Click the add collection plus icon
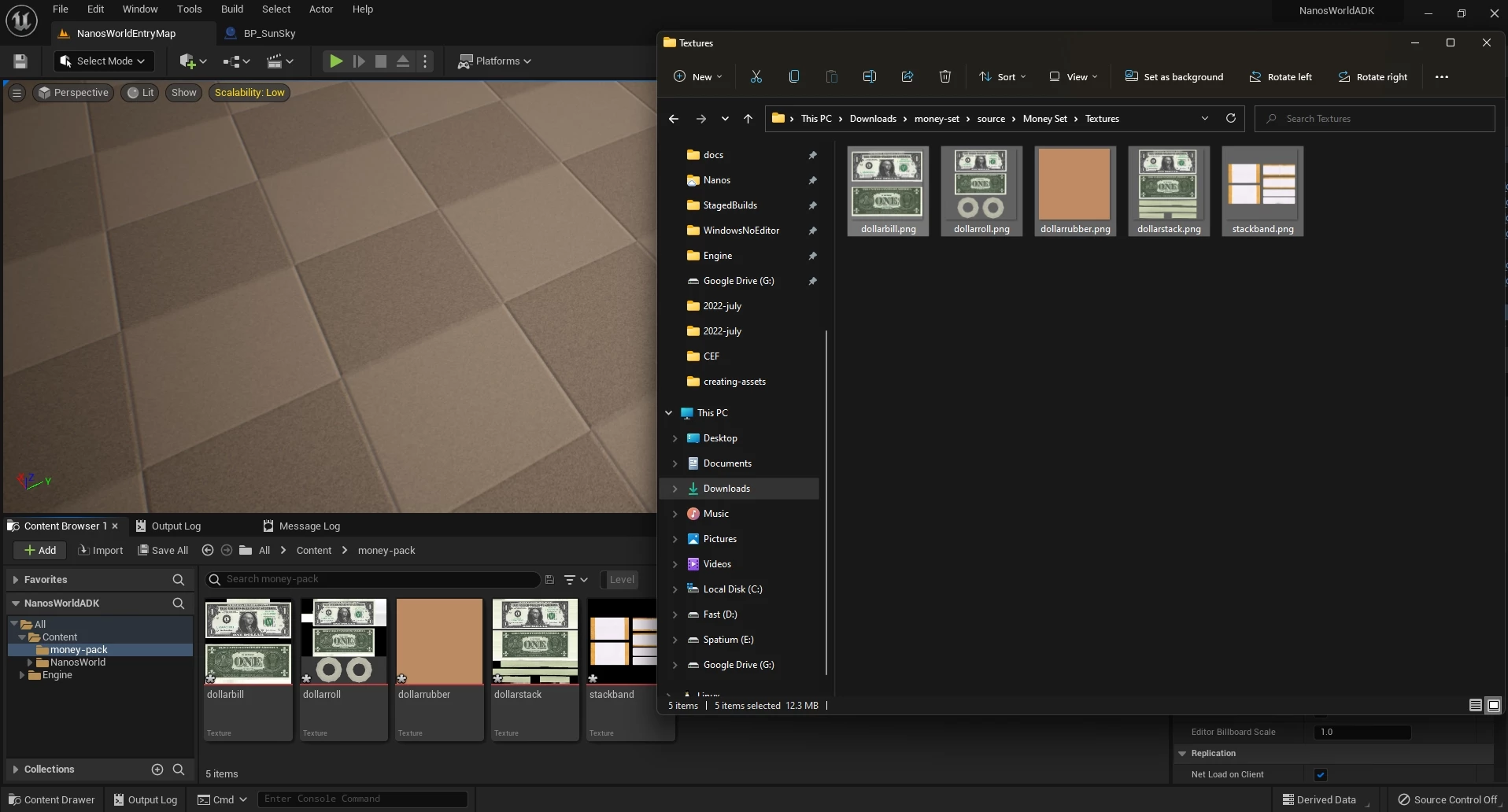 157,770
